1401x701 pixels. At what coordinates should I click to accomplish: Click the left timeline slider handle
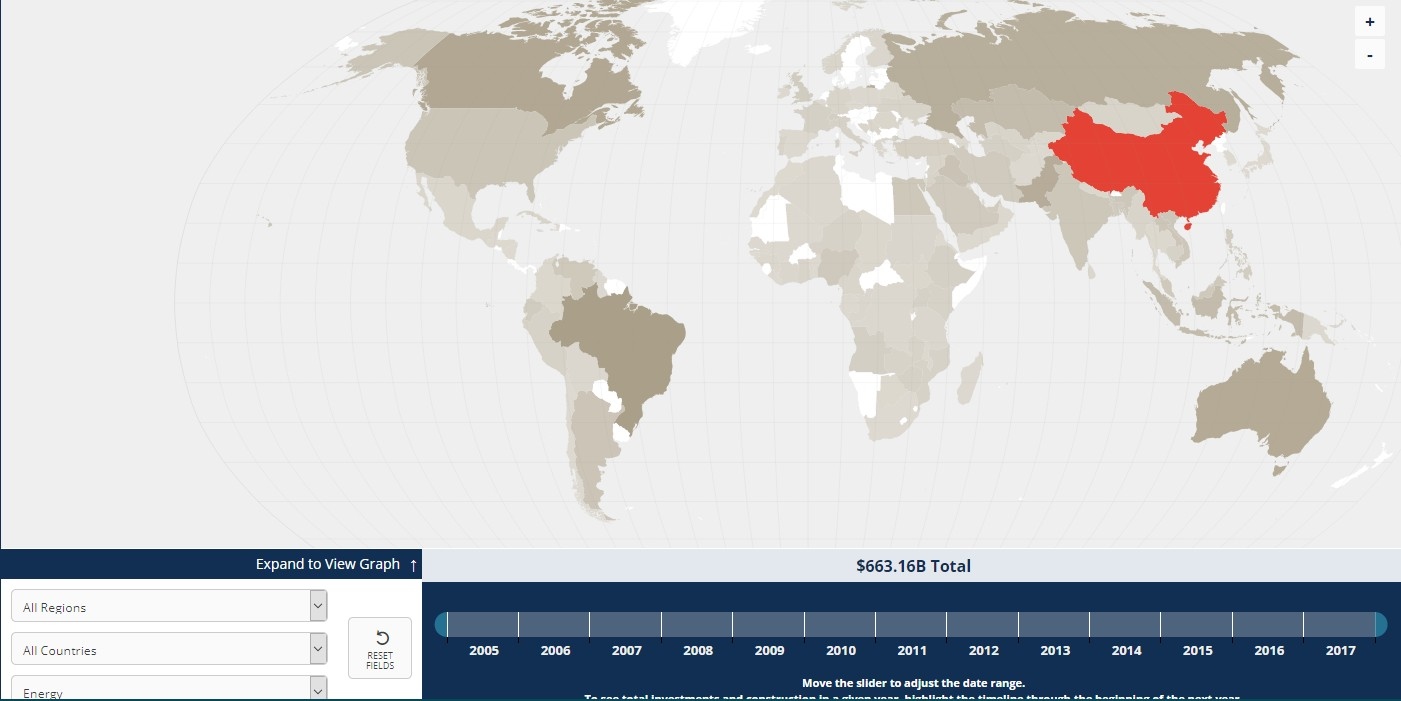[x=441, y=624]
